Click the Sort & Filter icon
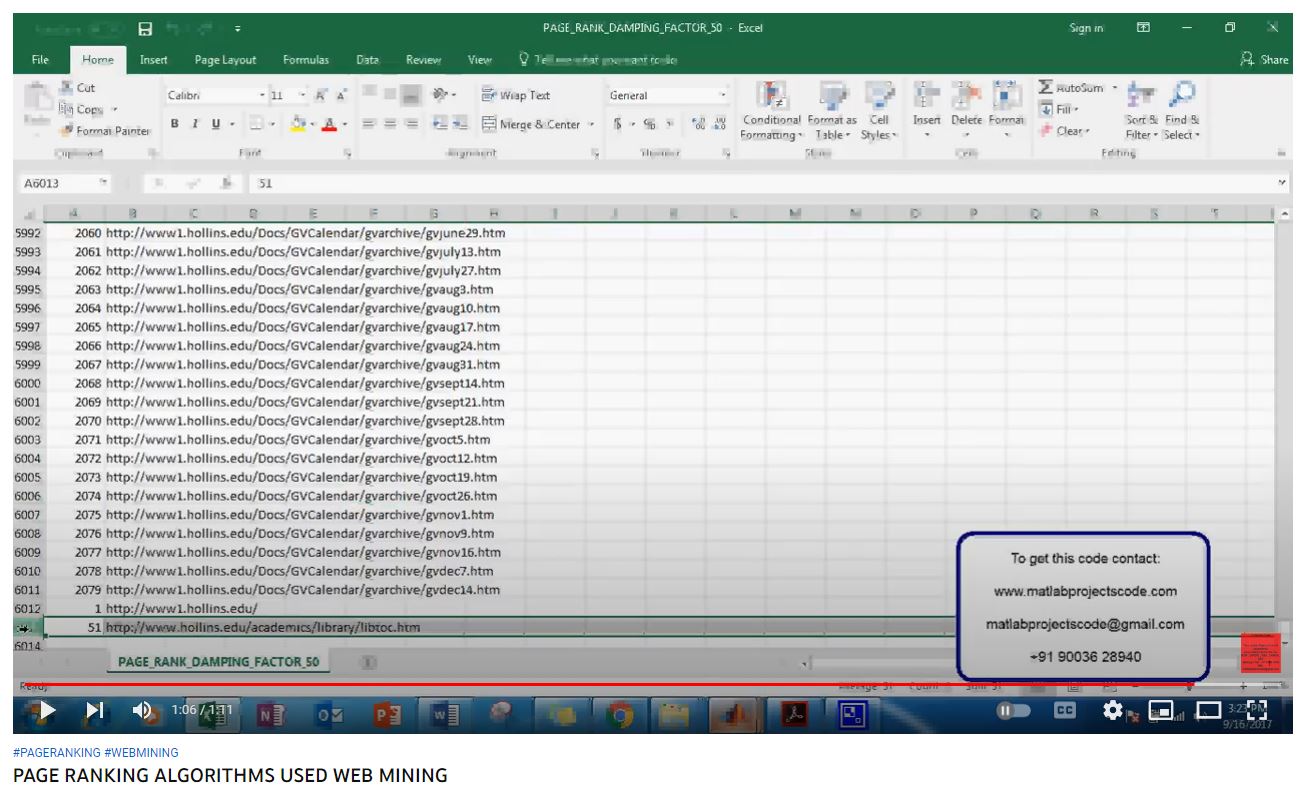 1140,96
